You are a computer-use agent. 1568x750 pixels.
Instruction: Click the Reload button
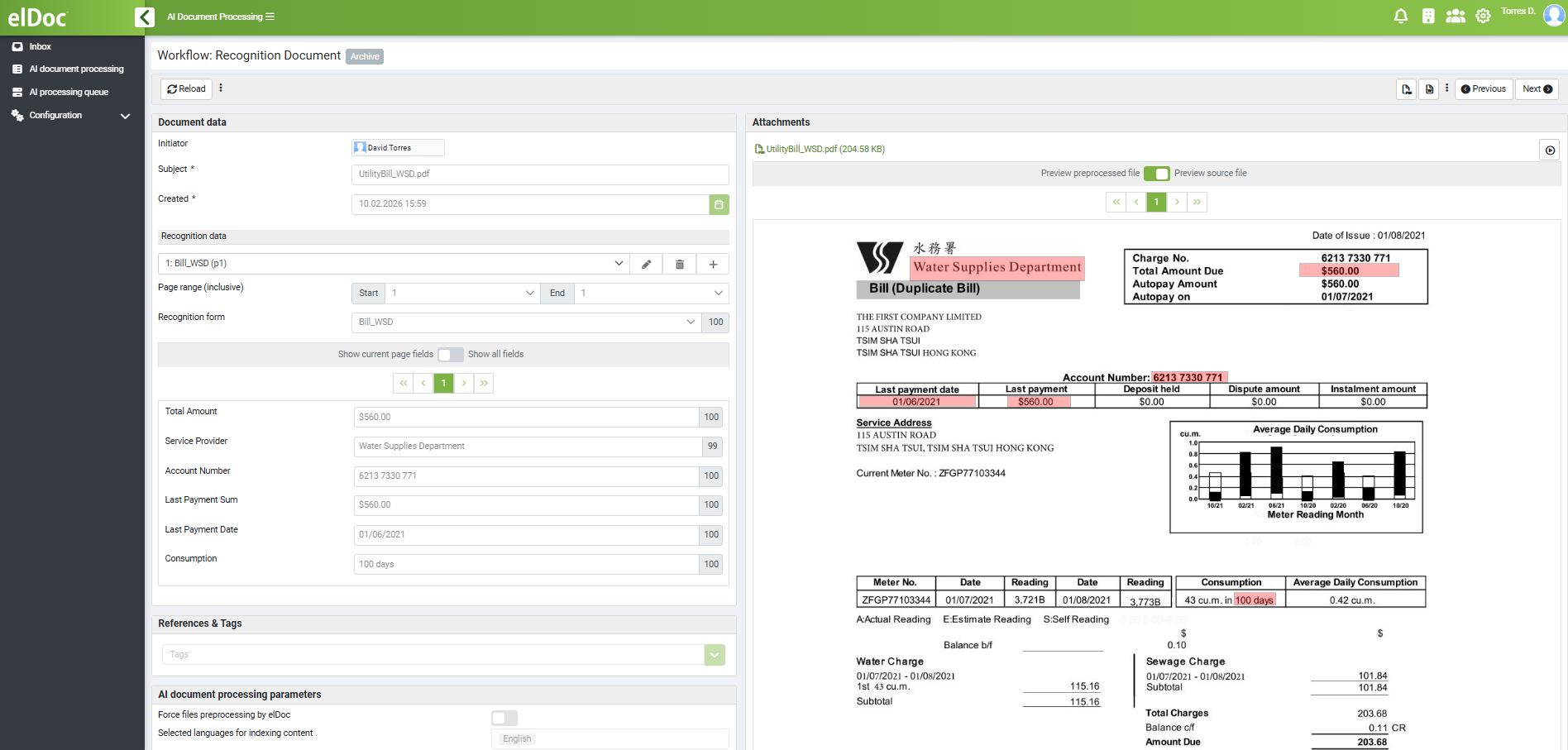click(x=186, y=89)
